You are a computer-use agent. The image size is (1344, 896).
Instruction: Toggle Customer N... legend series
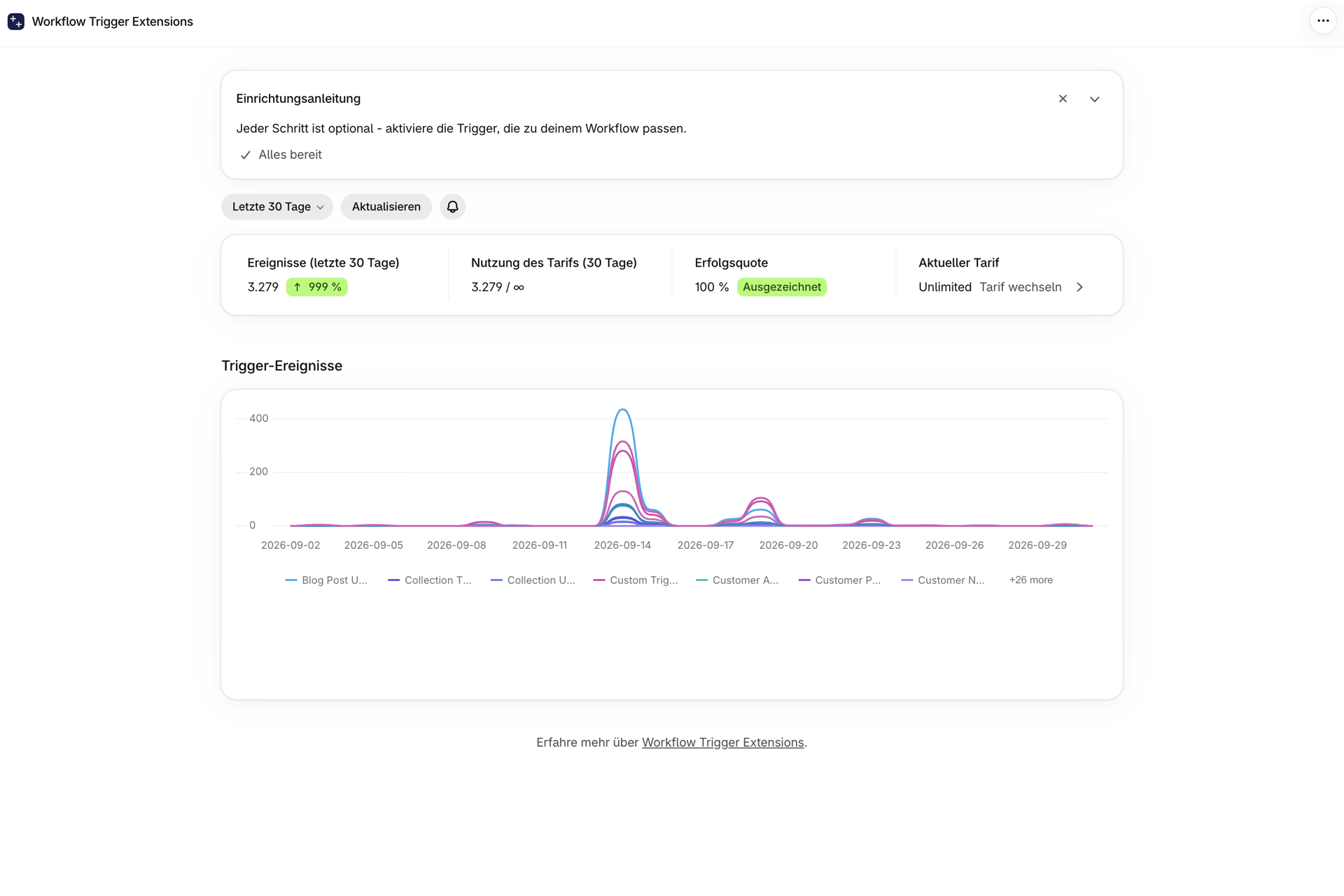pyautogui.click(x=943, y=580)
